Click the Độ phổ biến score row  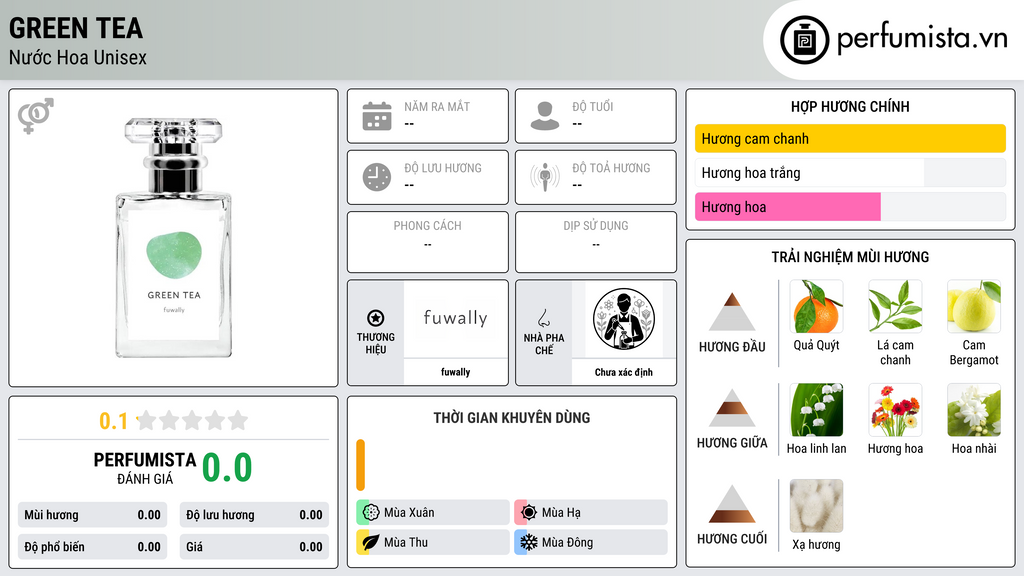(x=92, y=547)
